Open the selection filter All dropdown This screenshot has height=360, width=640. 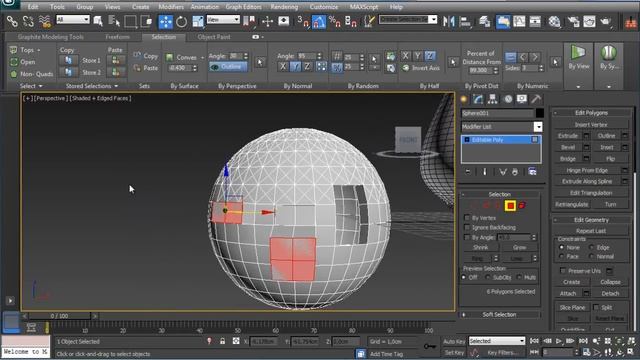click(73, 19)
